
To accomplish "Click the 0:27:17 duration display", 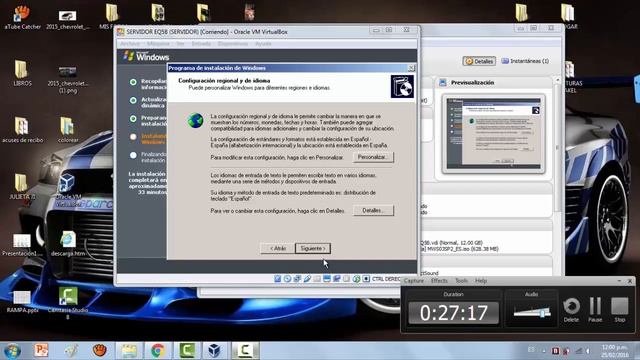I will (453, 313).
